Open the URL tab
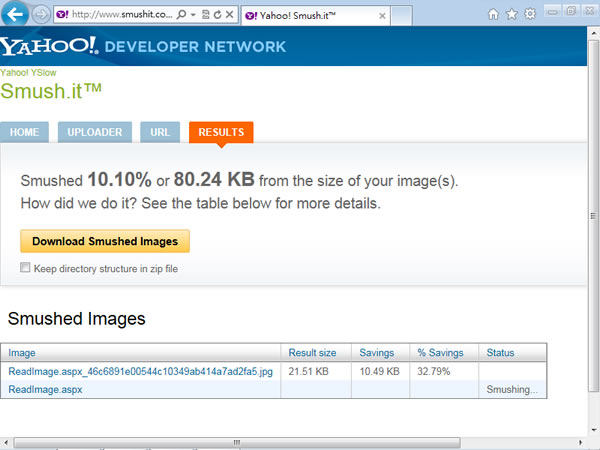 click(x=160, y=132)
